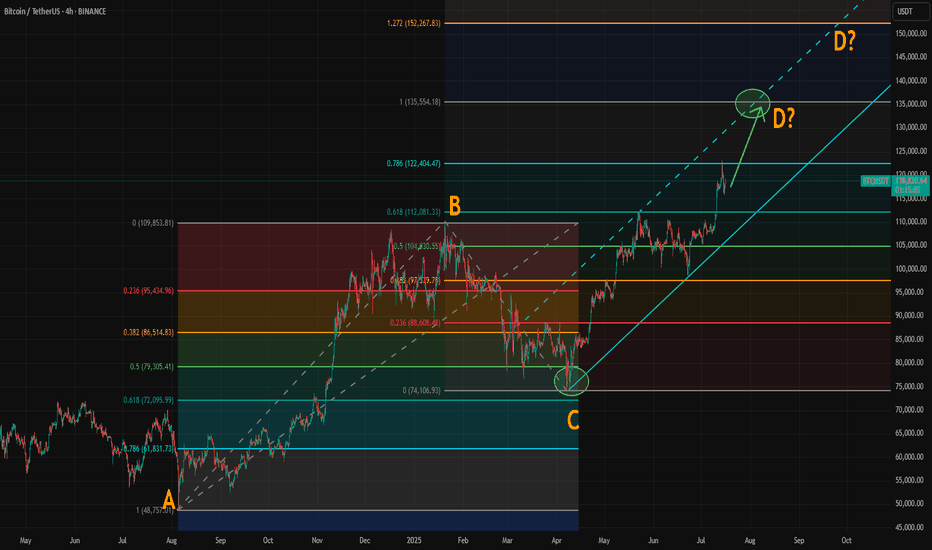This screenshot has width=932, height=550.
Task: Click 140,000.00 on the price axis
Action: click(x=911, y=81)
